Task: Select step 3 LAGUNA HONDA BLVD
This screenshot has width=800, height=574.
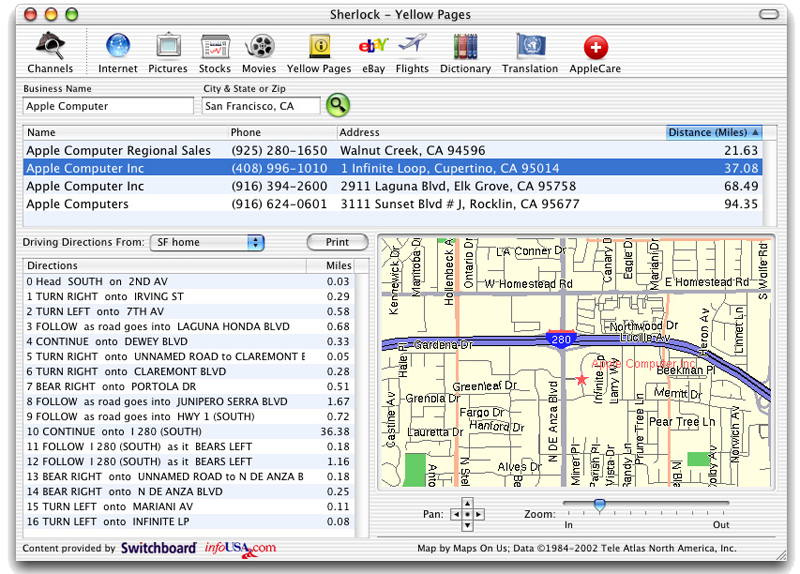Action: pyautogui.click(x=189, y=327)
